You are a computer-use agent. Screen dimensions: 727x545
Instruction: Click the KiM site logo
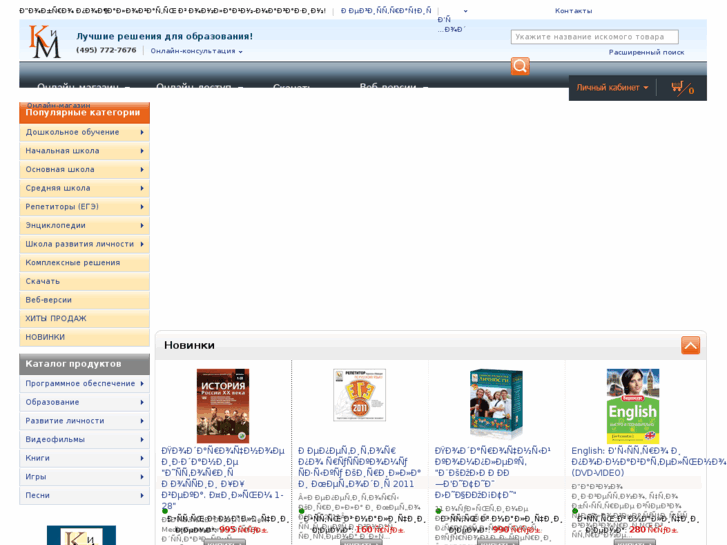tap(45, 41)
